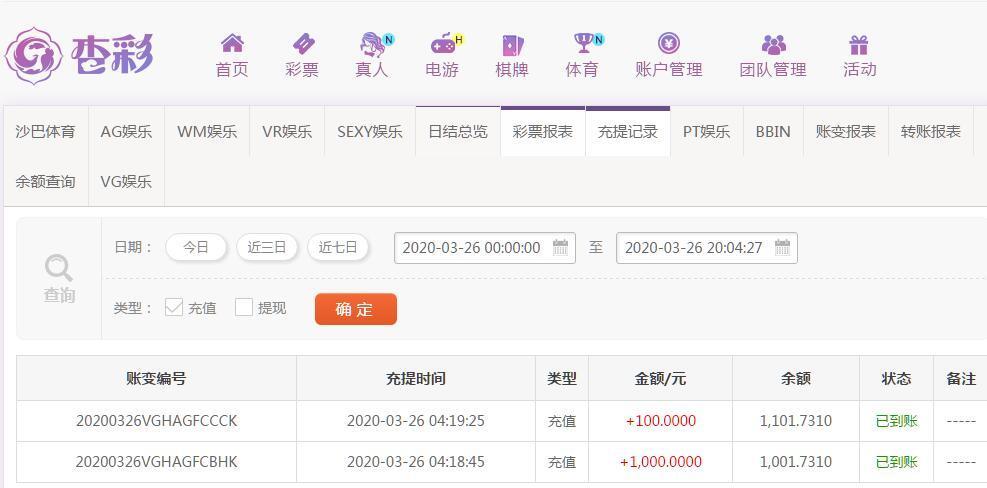Open the 棋牌 playing cards icon
This screenshot has width=987, height=488.
(x=512, y=45)
